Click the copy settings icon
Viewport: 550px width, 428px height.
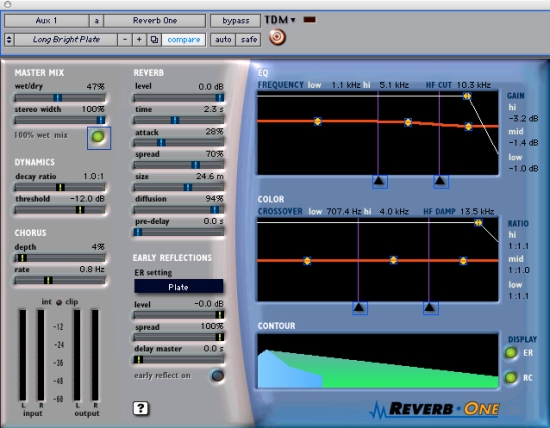coord(154,39)
